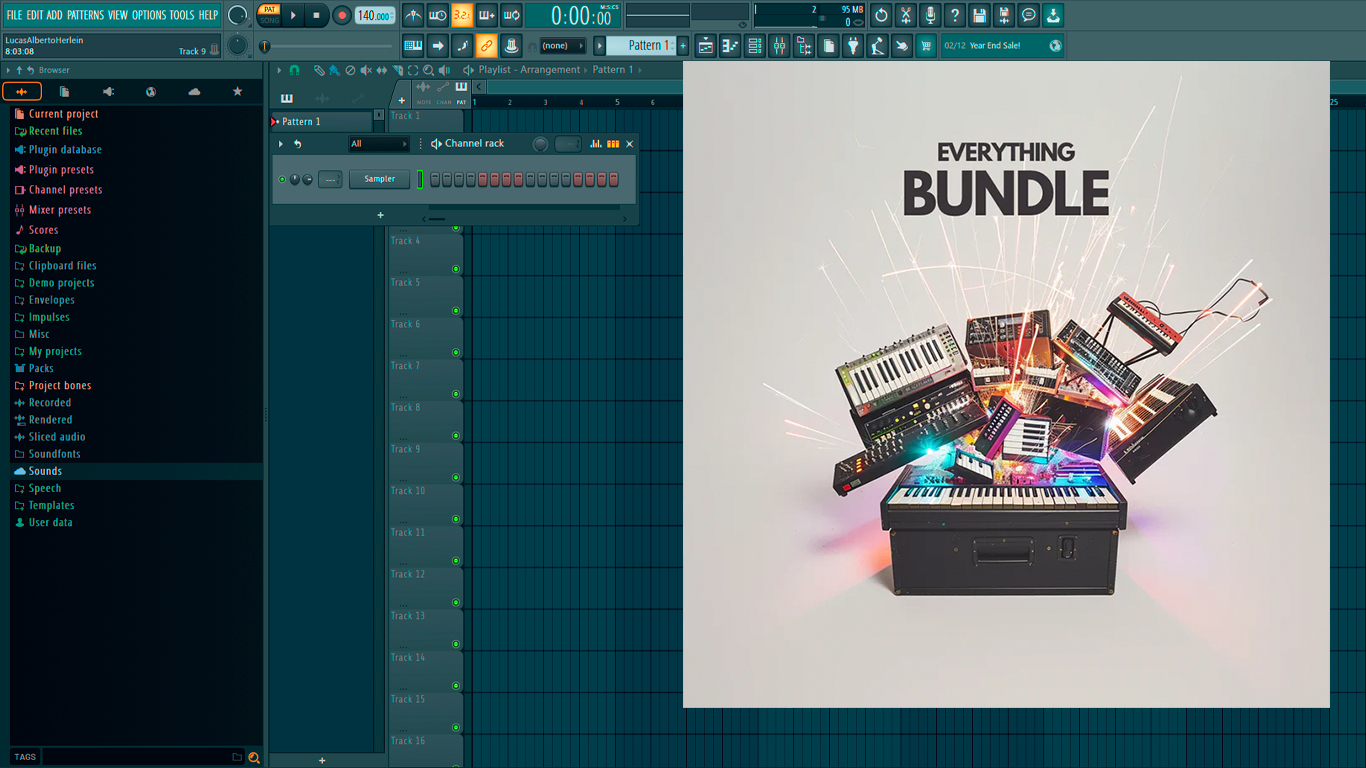Open the Channel rack from the toolbar
The image size is (1366, 768).
(x=755, y=46)
